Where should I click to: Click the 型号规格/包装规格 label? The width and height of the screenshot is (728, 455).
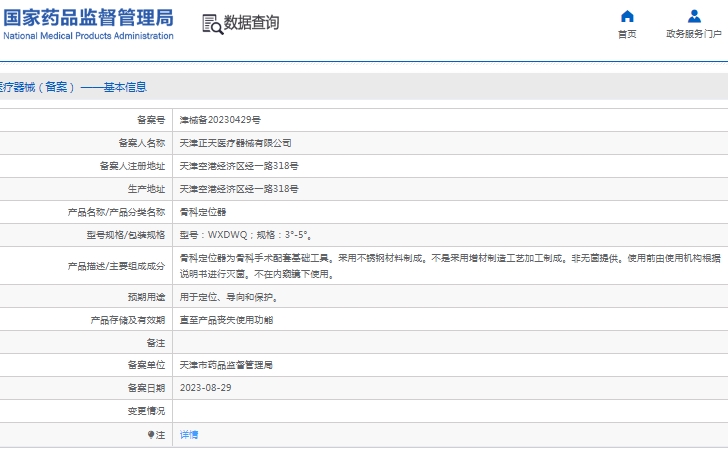coord(125,235)
